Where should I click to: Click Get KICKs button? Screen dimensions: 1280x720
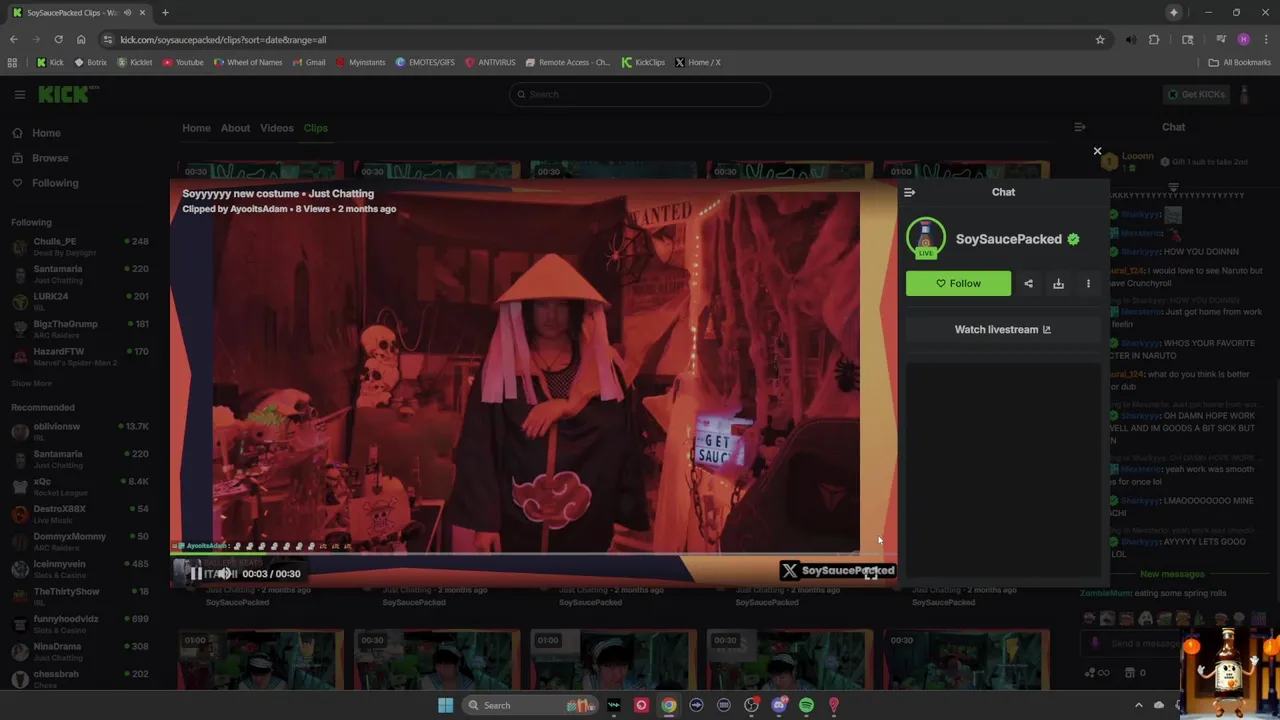1195,94
